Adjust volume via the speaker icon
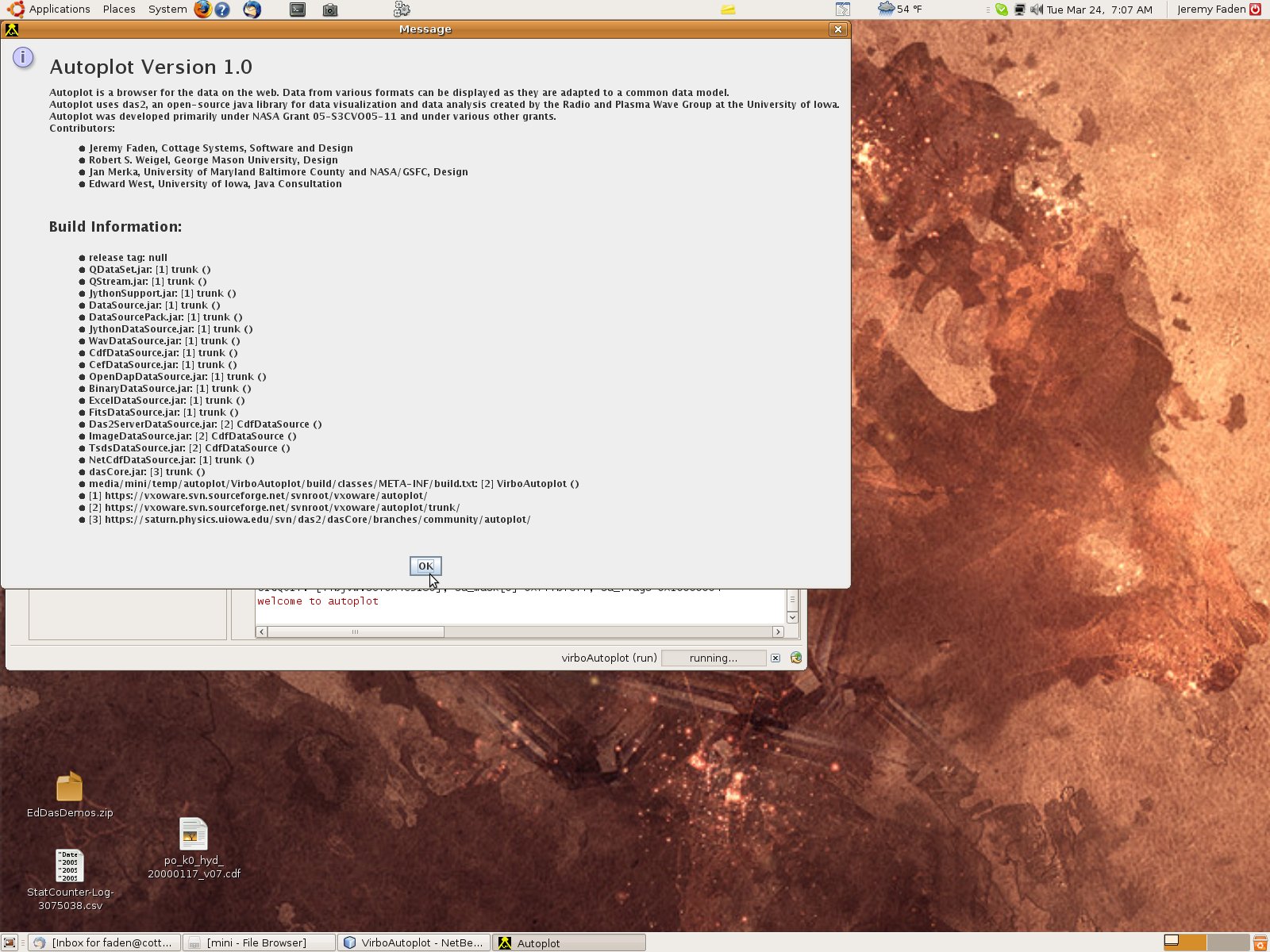 1036,10
